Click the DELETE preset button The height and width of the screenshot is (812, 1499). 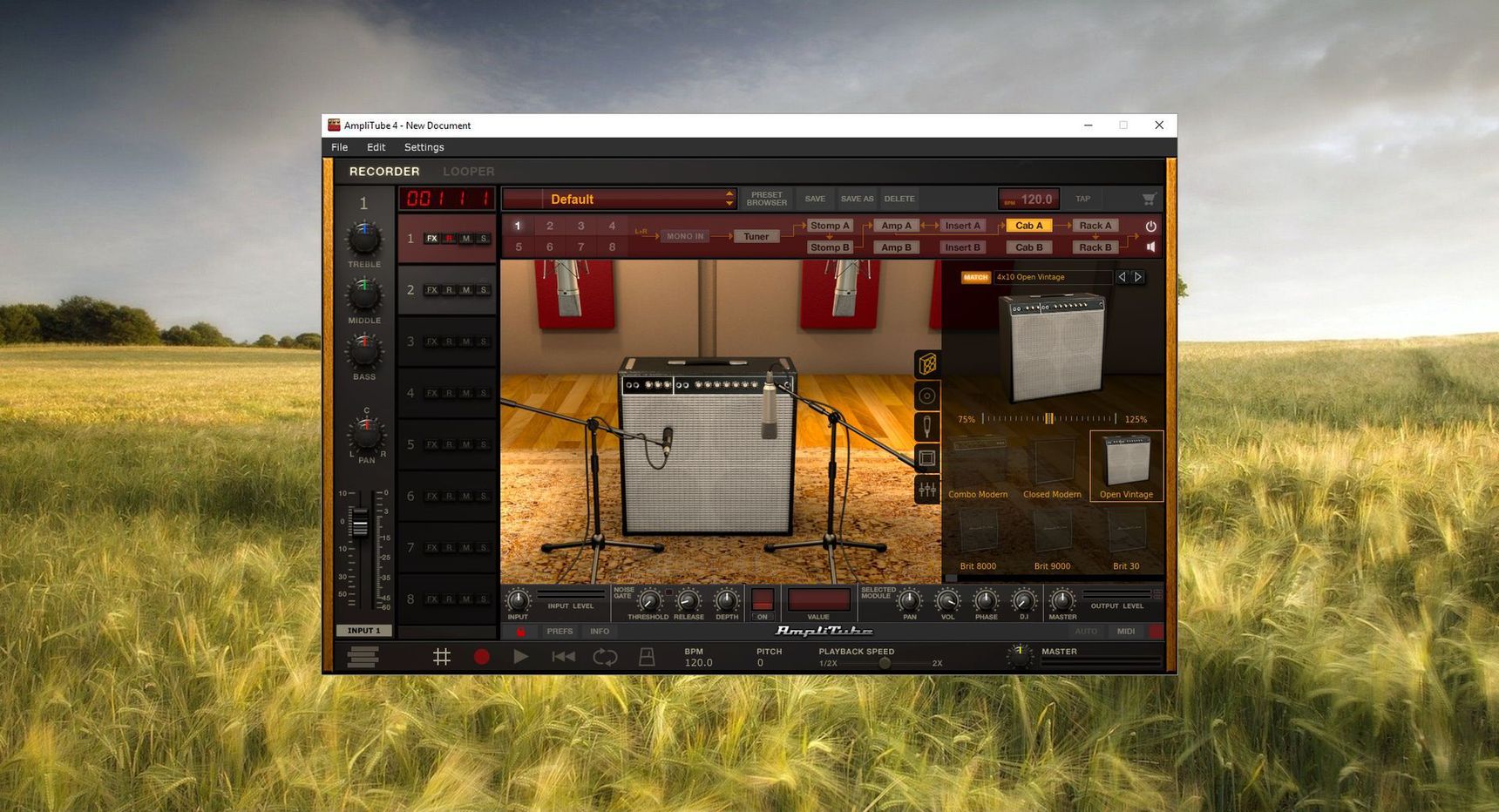(899, 199)
